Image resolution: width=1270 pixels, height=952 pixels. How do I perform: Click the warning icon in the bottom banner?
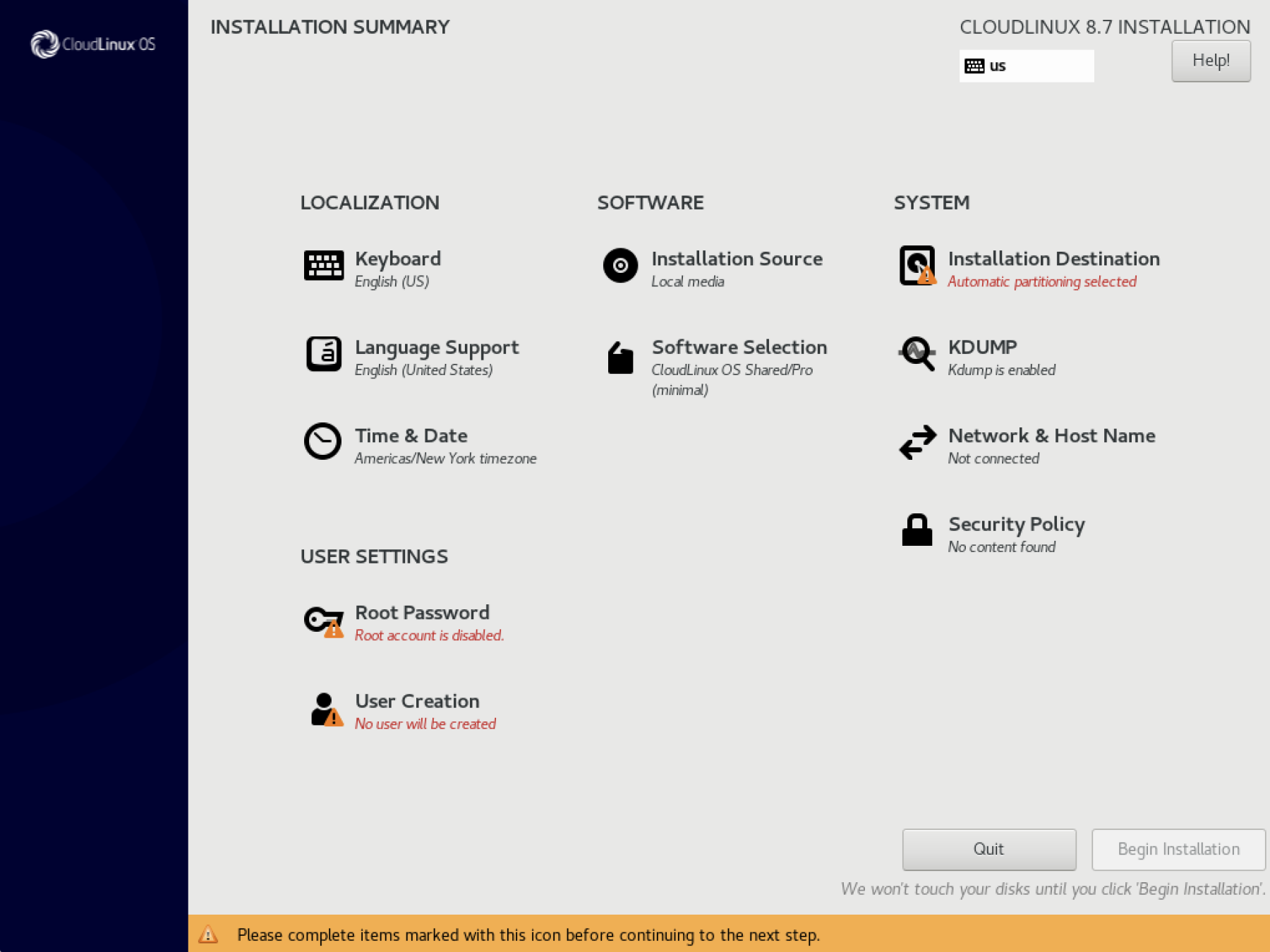click(210, 934)
